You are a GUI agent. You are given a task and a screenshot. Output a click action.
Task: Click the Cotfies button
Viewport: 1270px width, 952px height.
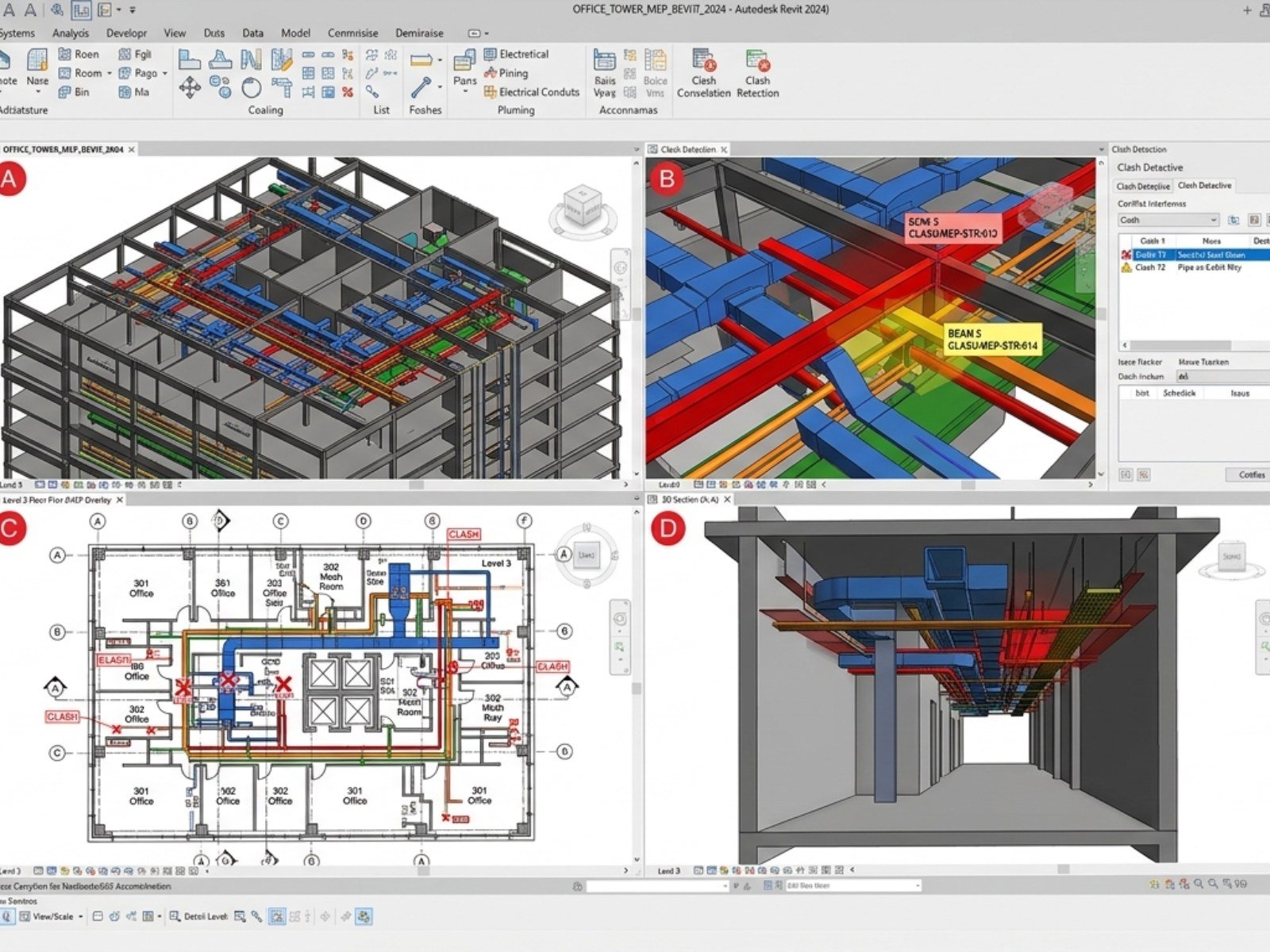coord(1251,474)
